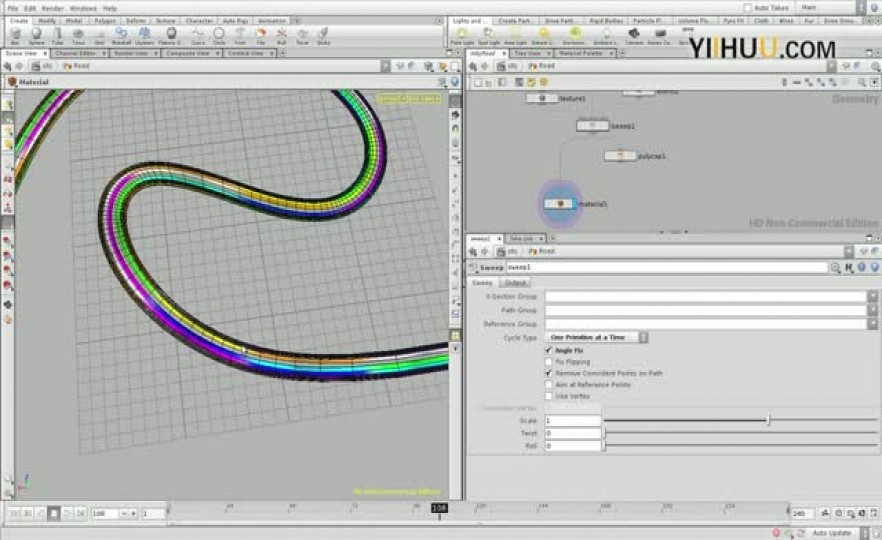This screenshot has width=882, height=540.
Task: Select the File shelf tool
Action: [260, 36]
